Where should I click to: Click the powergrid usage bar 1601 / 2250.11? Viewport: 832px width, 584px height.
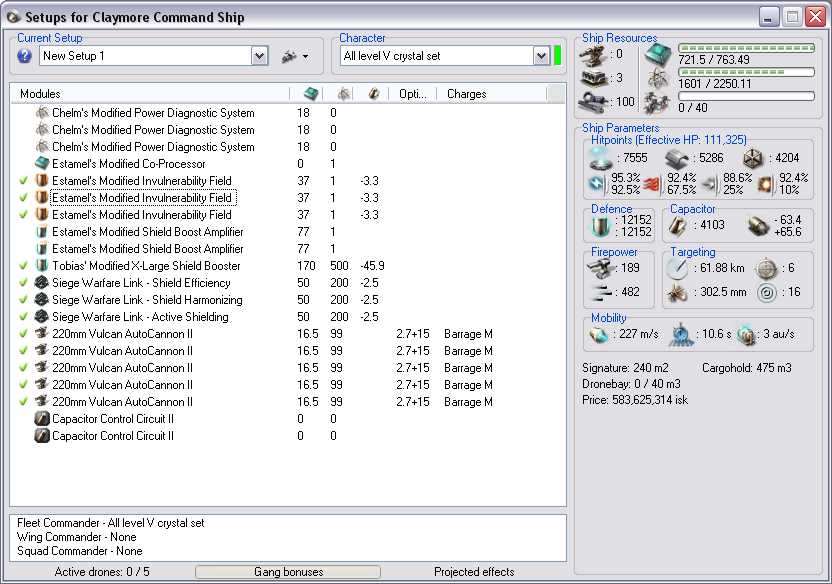746,72
